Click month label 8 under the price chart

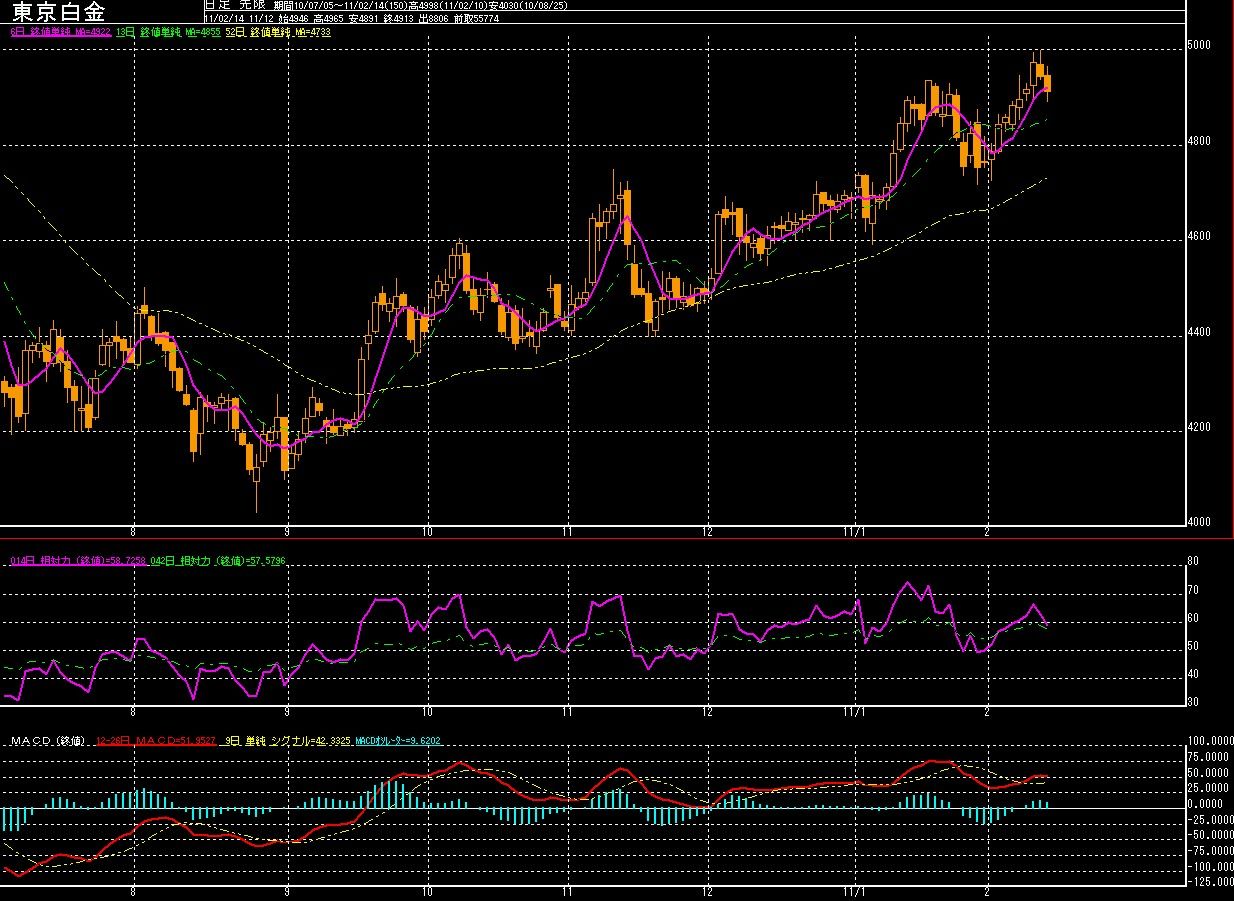coord(133,531)
